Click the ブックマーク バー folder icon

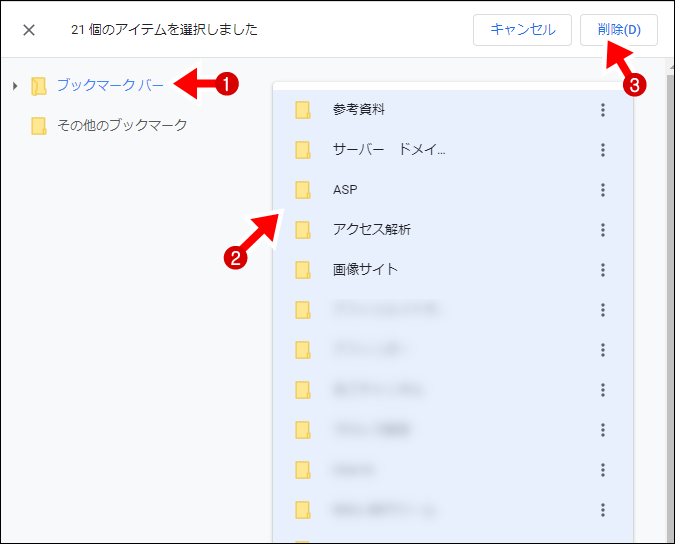39,86
